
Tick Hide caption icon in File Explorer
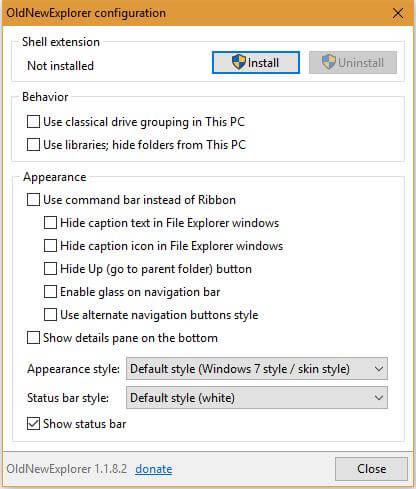click(x=50, y=246)
